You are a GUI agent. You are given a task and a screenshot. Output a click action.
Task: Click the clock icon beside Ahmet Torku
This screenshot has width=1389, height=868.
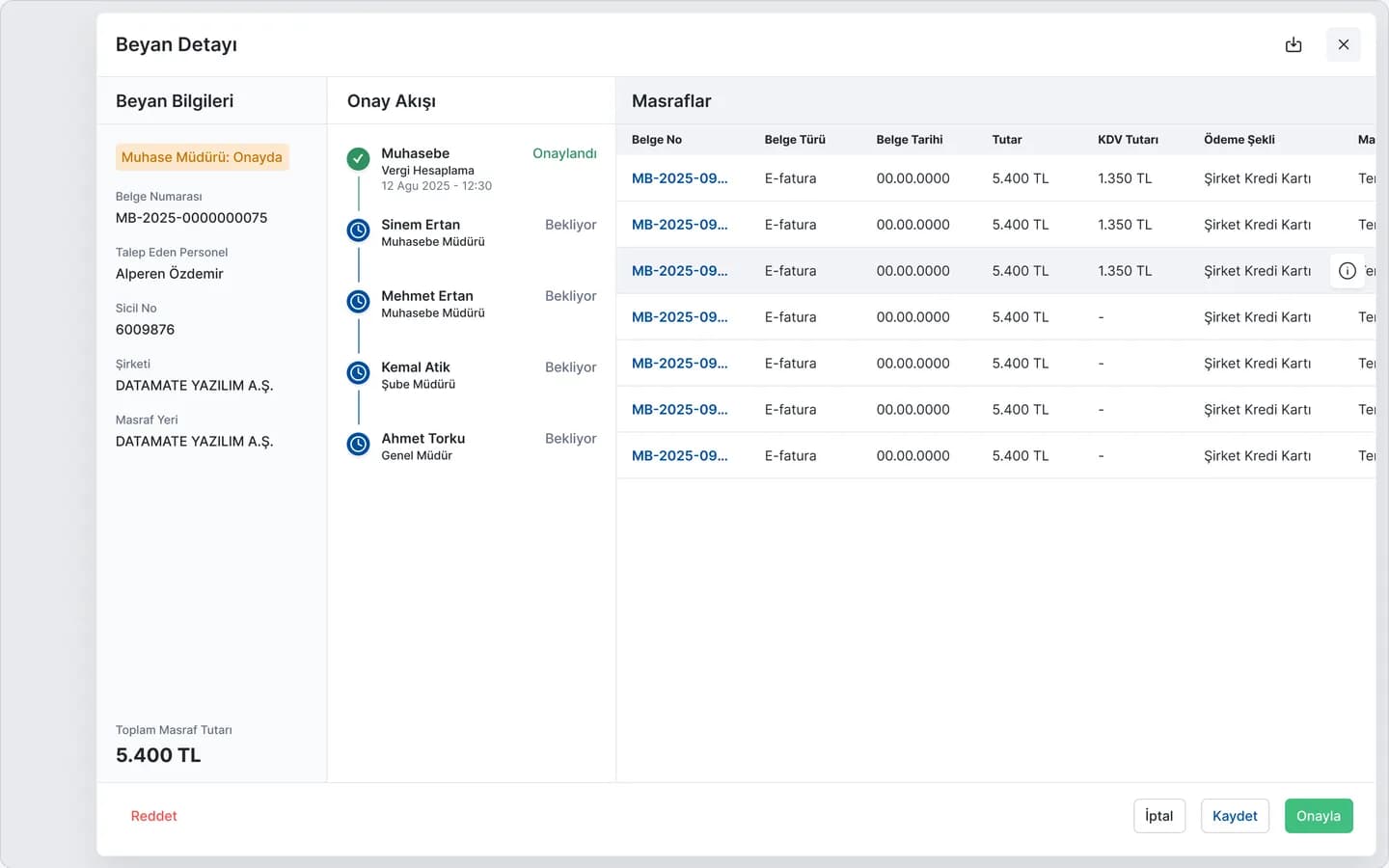point(359,444)
